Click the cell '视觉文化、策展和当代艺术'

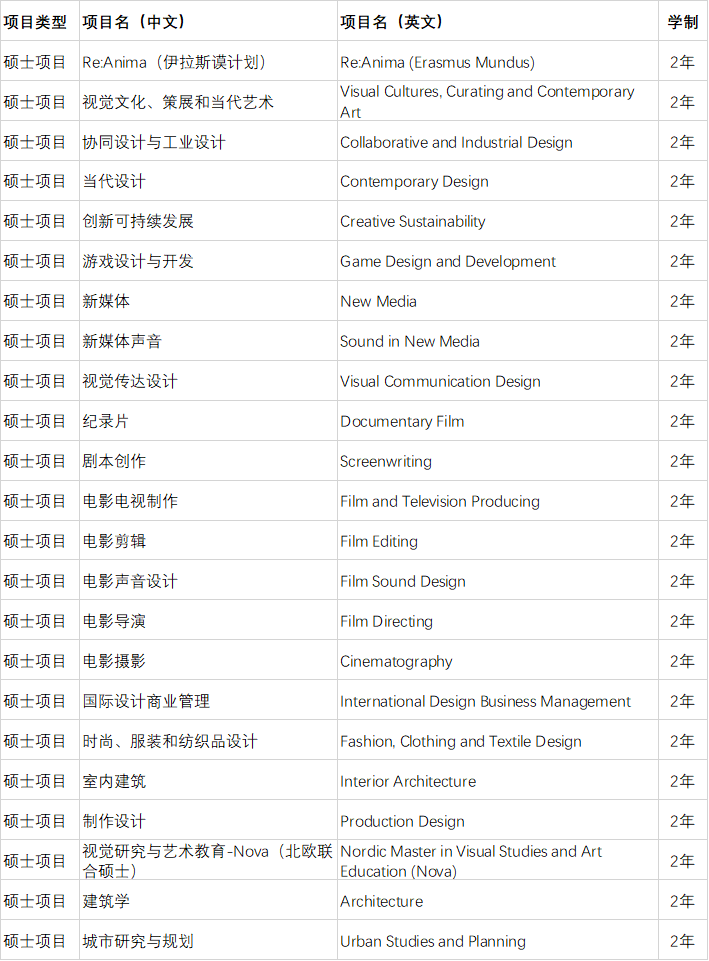click(x=208, y=101)
